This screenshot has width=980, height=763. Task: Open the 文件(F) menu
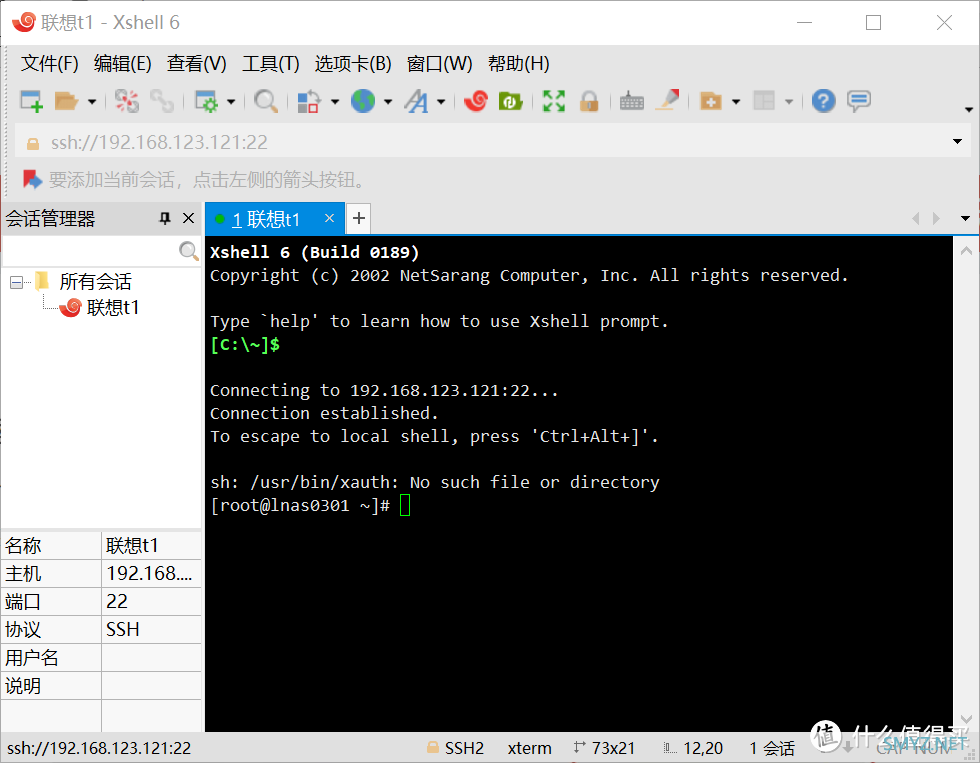tap(49, 63)
